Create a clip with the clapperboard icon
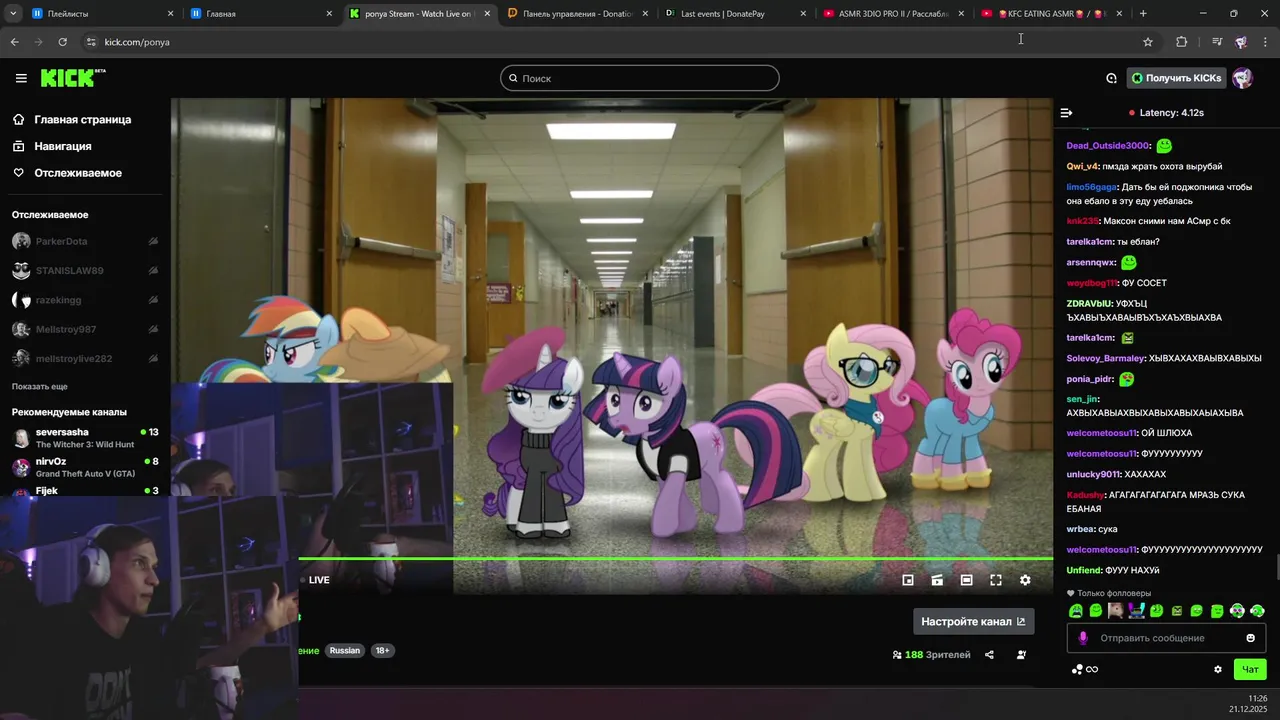The width and height of the screenshot is (1280, 720). click(x=937, y=580)
